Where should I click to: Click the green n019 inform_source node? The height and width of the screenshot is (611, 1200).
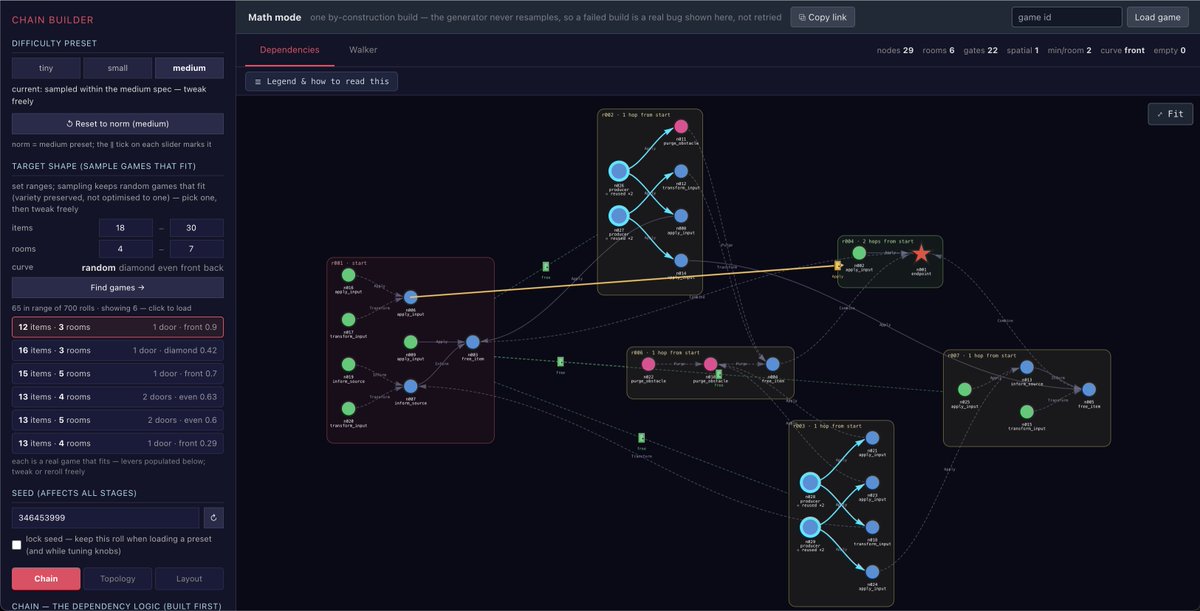pos(348,364)
